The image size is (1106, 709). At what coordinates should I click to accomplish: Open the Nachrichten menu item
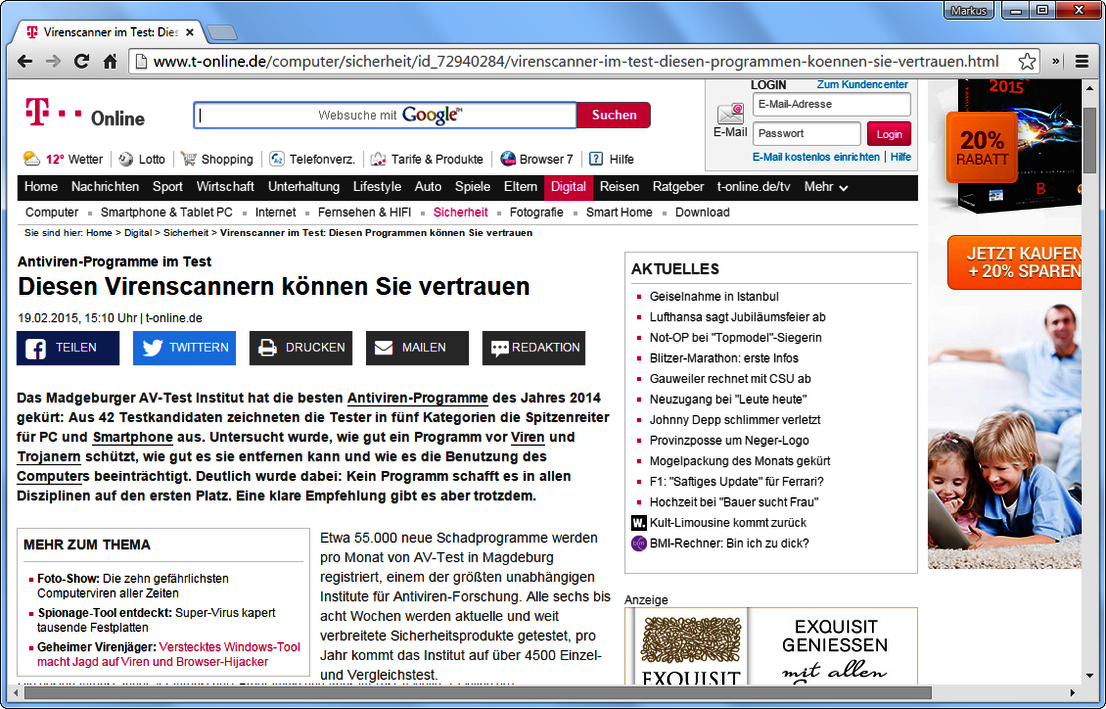[x=105, y=187]
